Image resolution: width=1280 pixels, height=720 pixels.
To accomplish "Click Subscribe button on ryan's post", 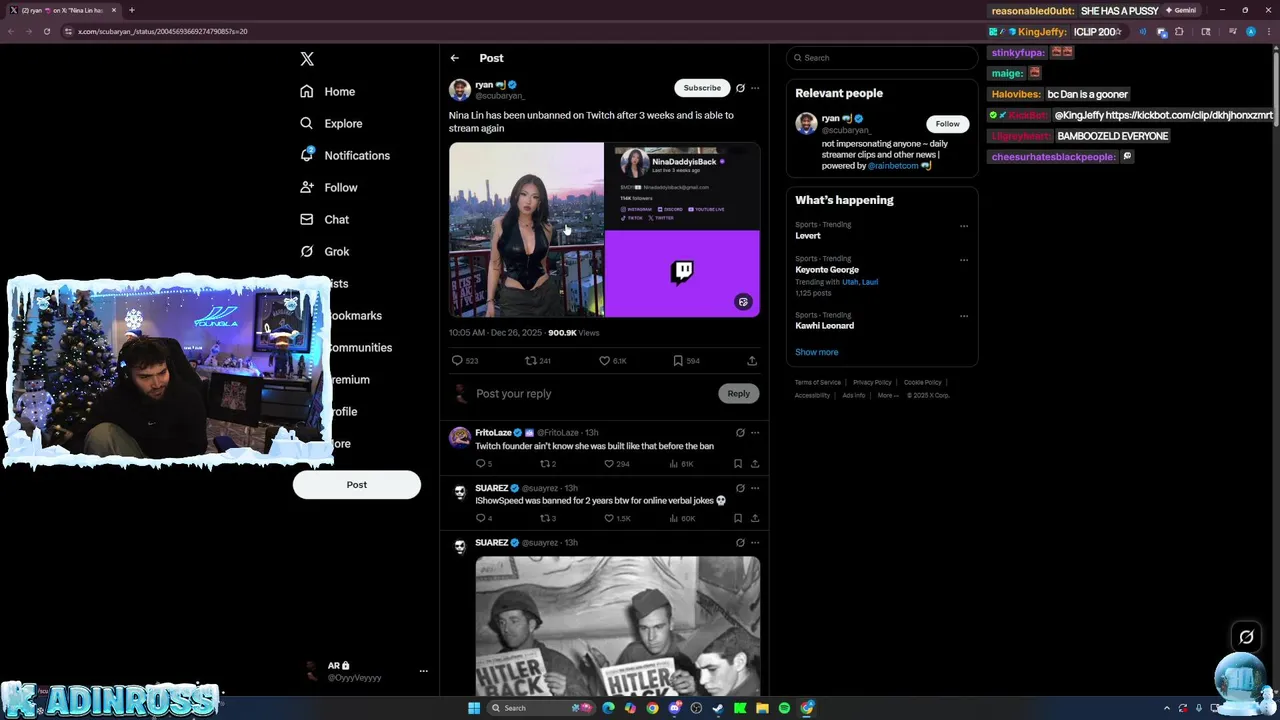I will pos(702,88).
